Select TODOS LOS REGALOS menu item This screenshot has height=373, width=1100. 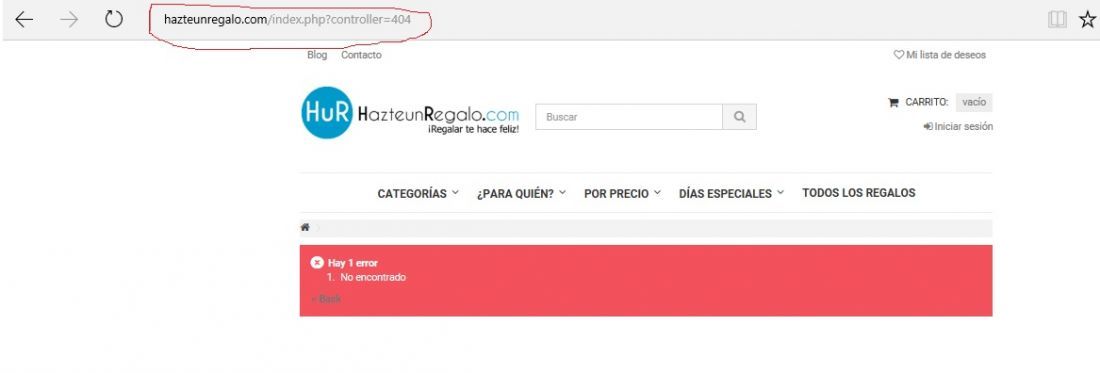(859, 193)
